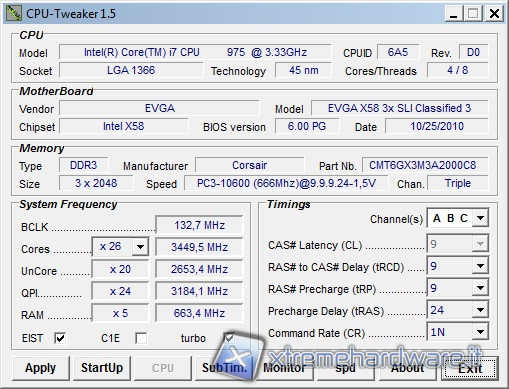Minimize the CPU-Tweaker window

453,14
